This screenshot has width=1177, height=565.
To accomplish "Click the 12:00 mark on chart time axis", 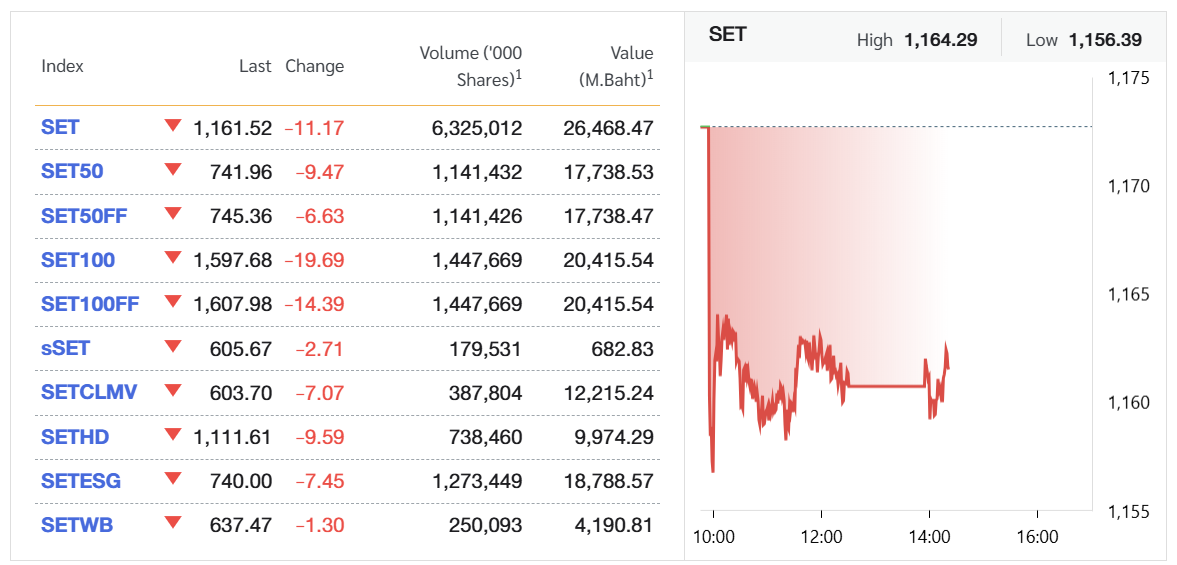I will pyautogui.click(x=821, y=537).
